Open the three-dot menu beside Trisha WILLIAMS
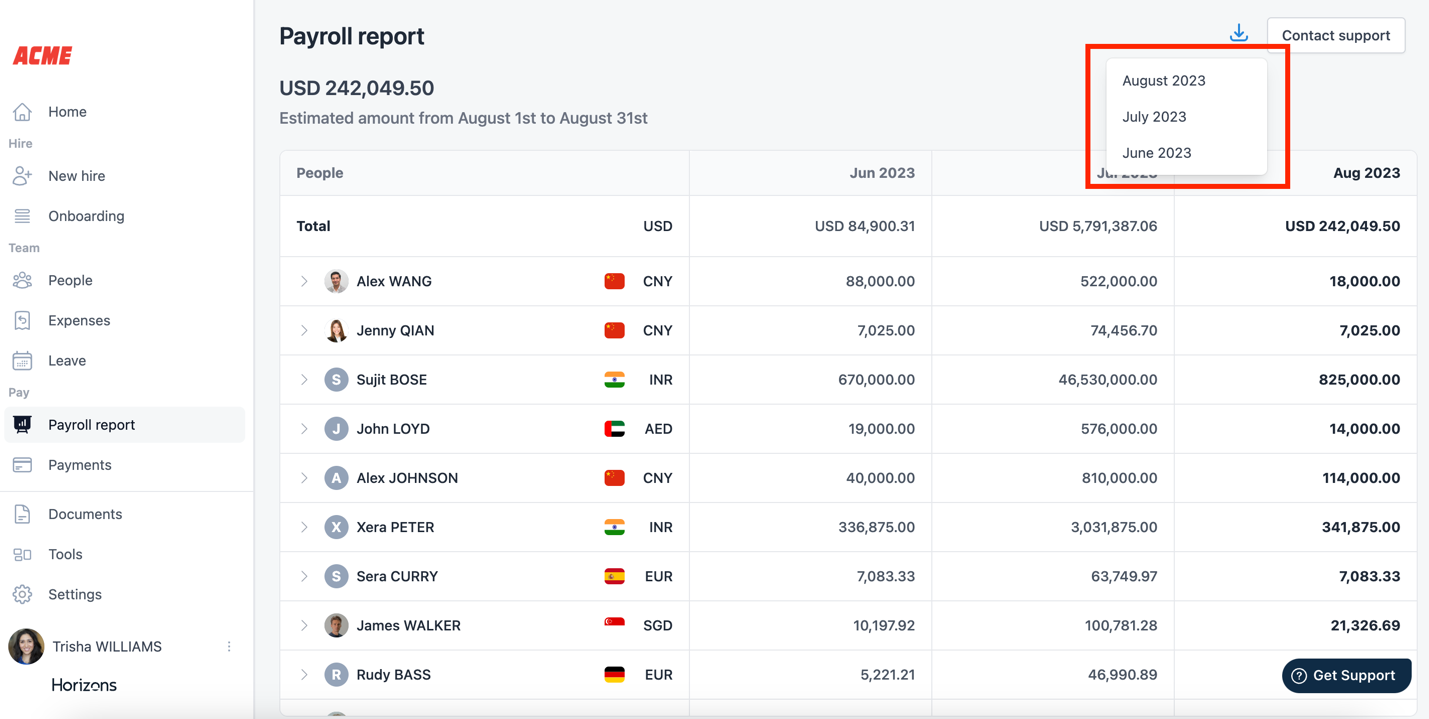 pyautogui.click(x=229, y=647)
